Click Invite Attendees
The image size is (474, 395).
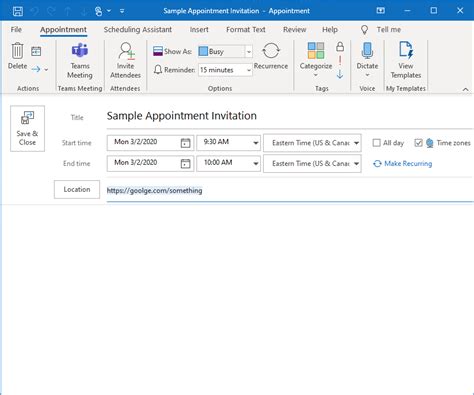tap(125, 61)
